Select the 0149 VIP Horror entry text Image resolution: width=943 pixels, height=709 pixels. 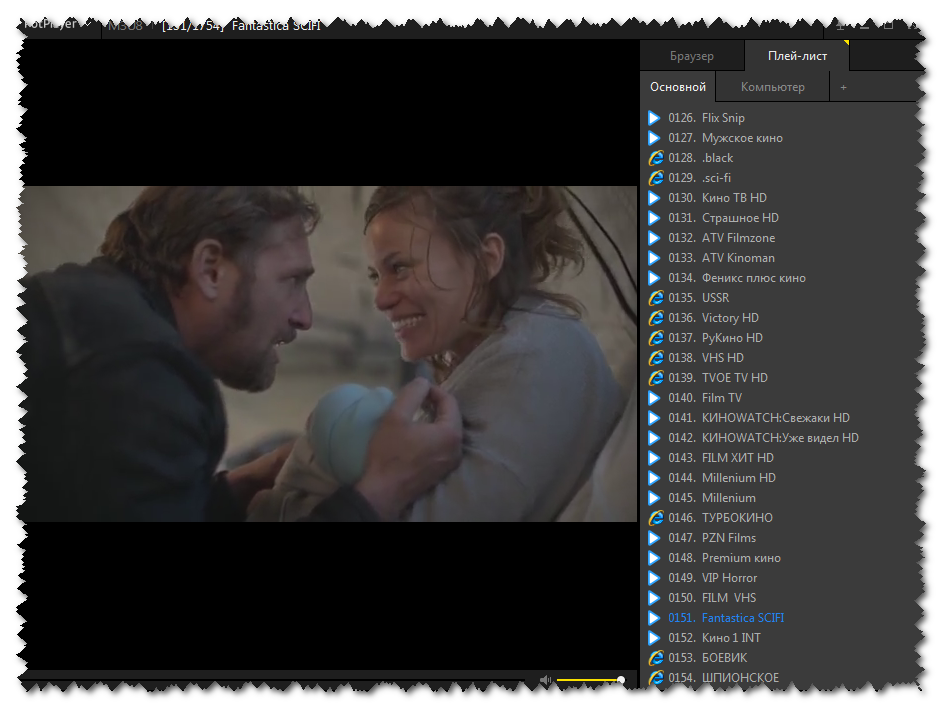point(713,578)
